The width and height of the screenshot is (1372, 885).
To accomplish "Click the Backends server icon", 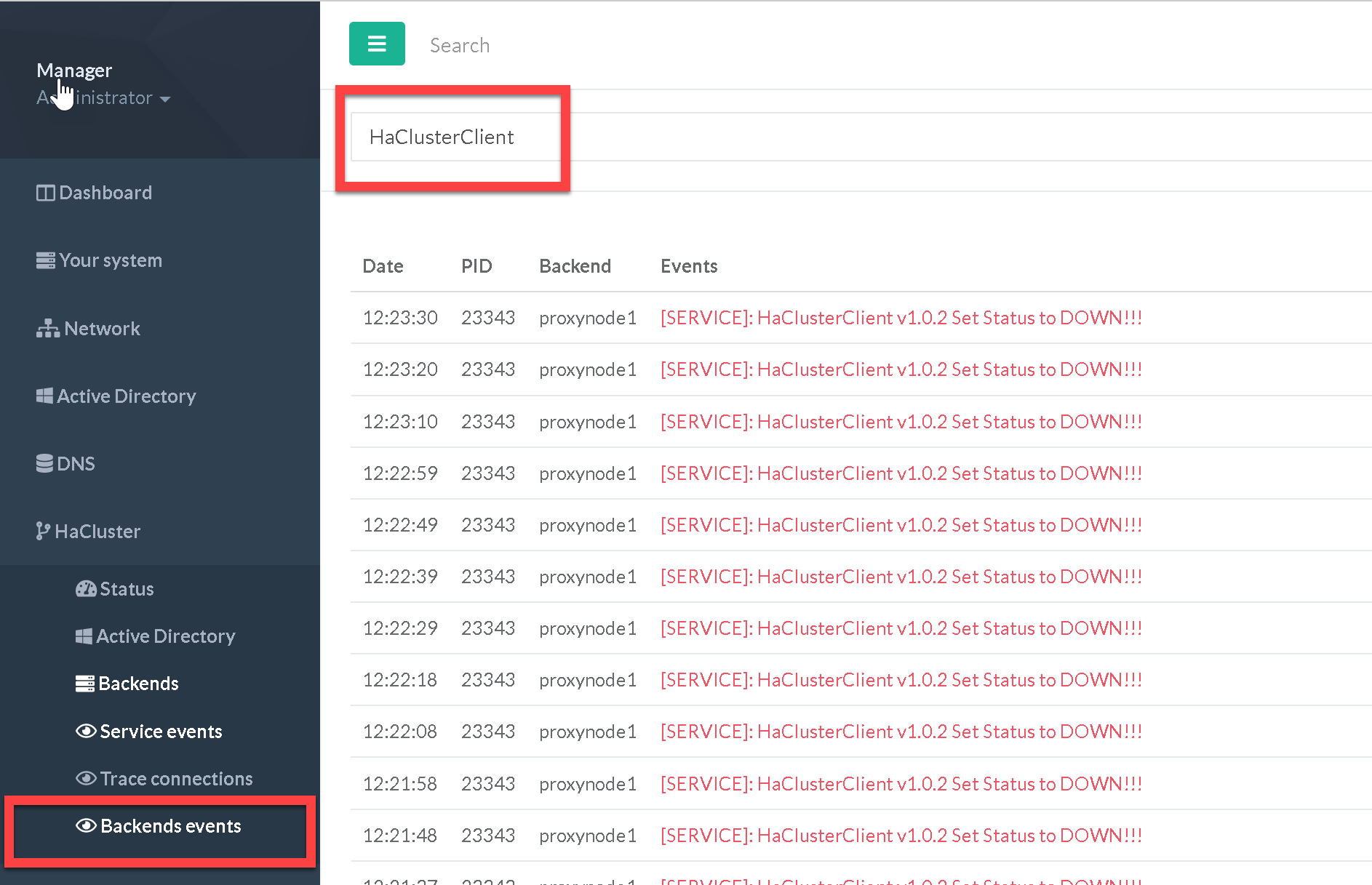I will click(x=84, y=684).
